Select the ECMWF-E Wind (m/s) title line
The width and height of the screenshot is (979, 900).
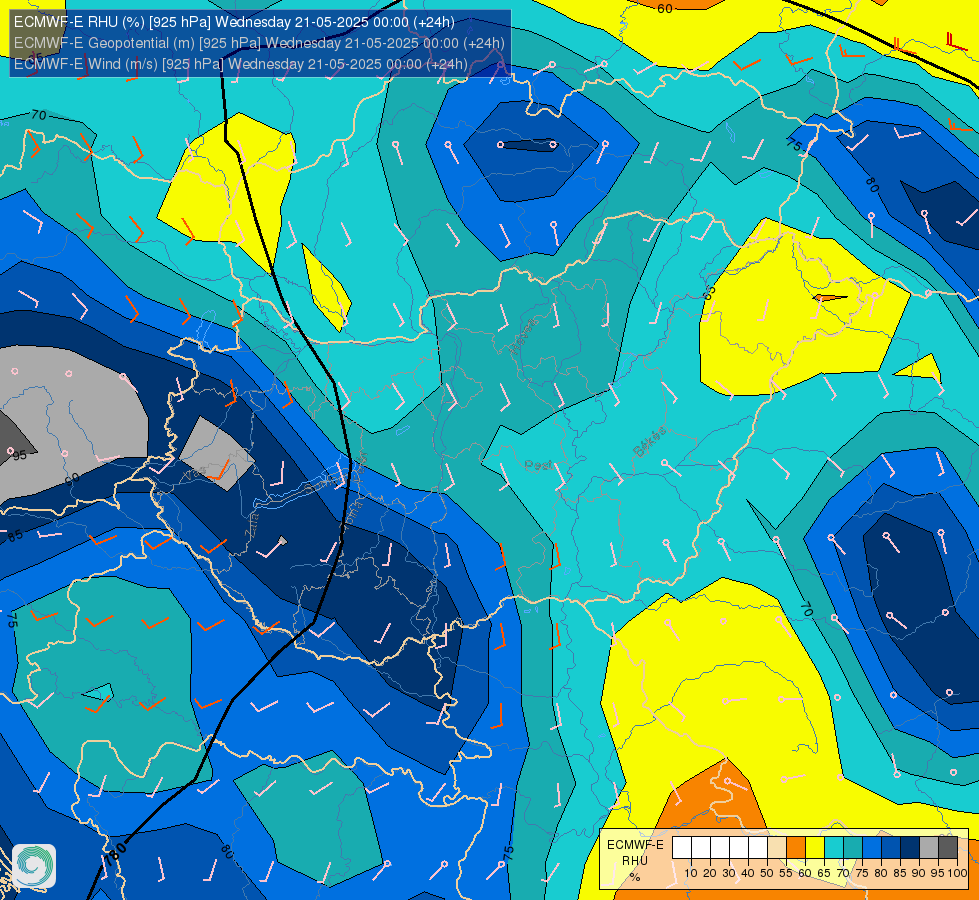click(x=240, y=64)
